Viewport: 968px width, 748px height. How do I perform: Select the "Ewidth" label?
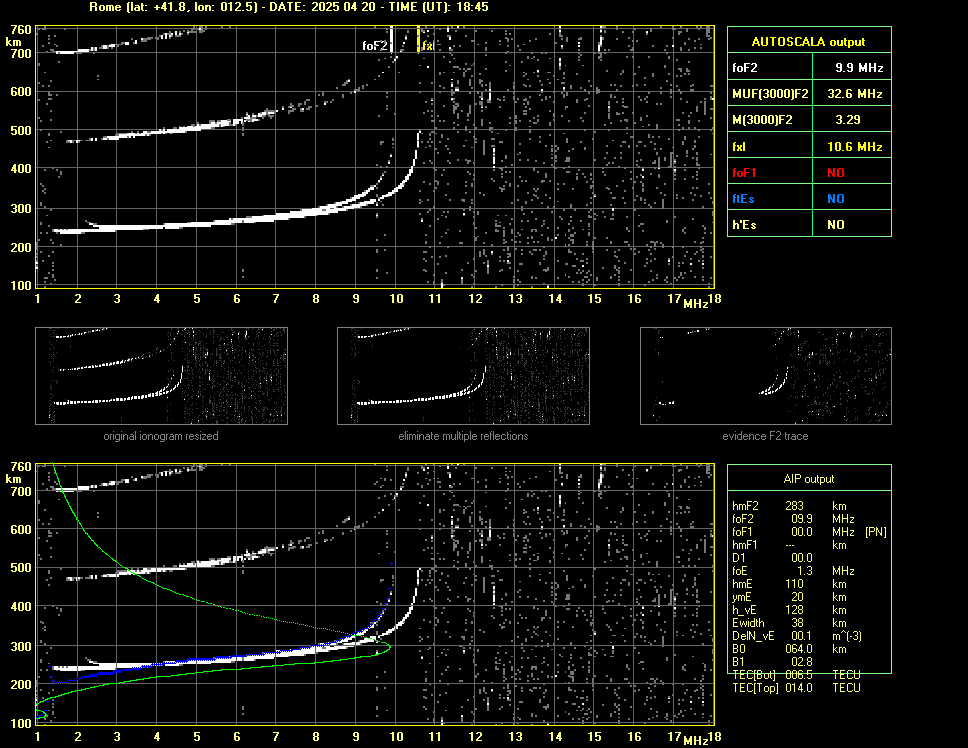pos(748,623)
